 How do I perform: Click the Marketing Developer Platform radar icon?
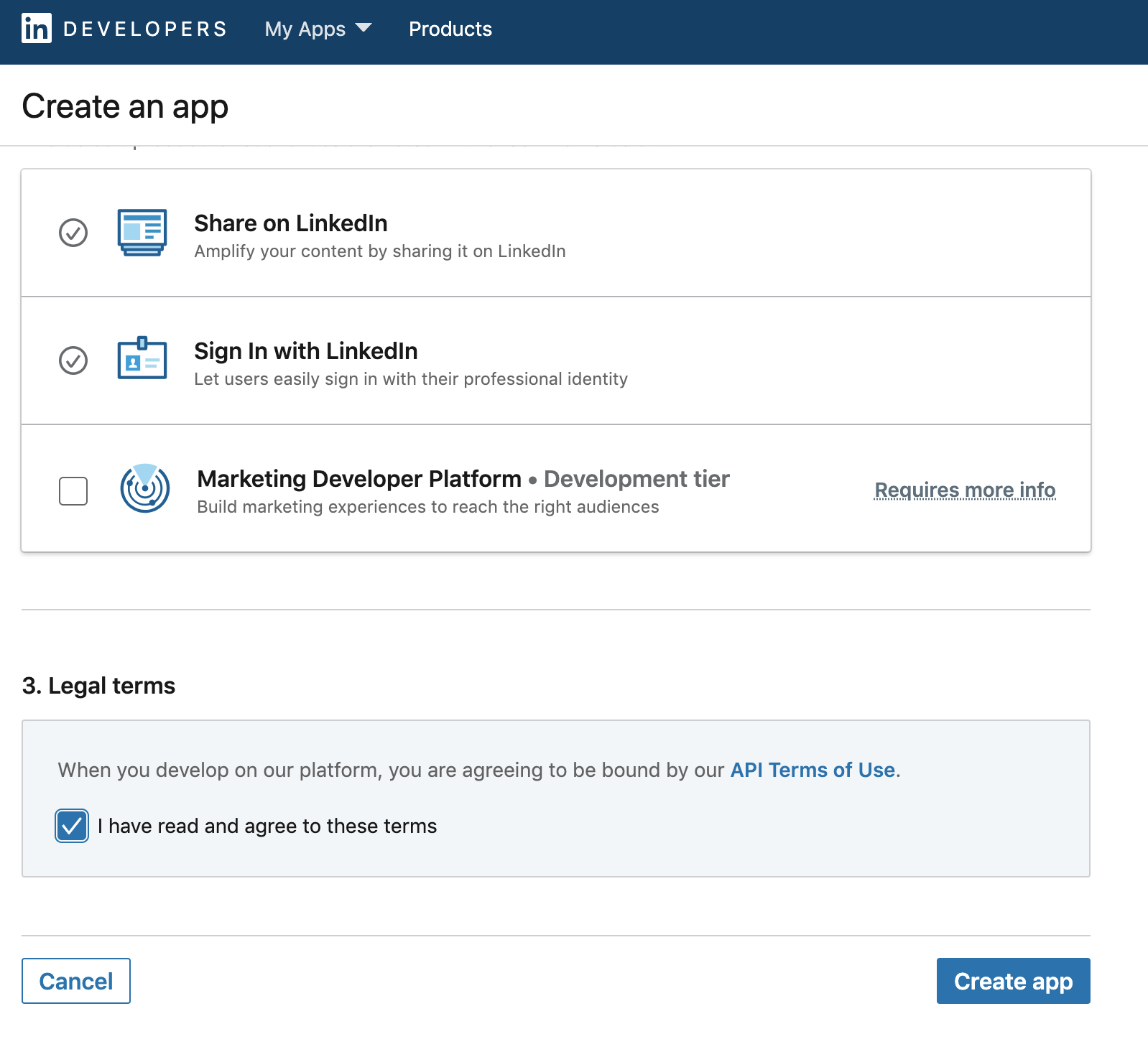click(x=145, y=488)
